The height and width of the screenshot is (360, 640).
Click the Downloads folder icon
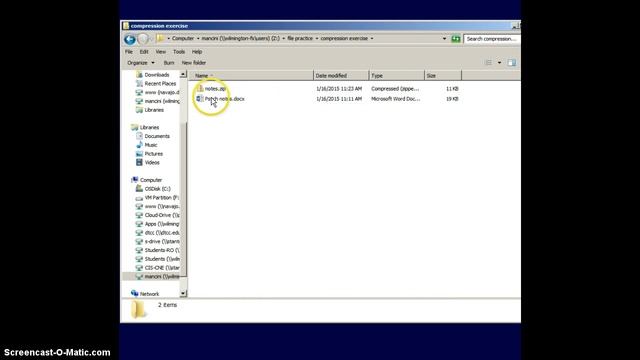(139, 75)
